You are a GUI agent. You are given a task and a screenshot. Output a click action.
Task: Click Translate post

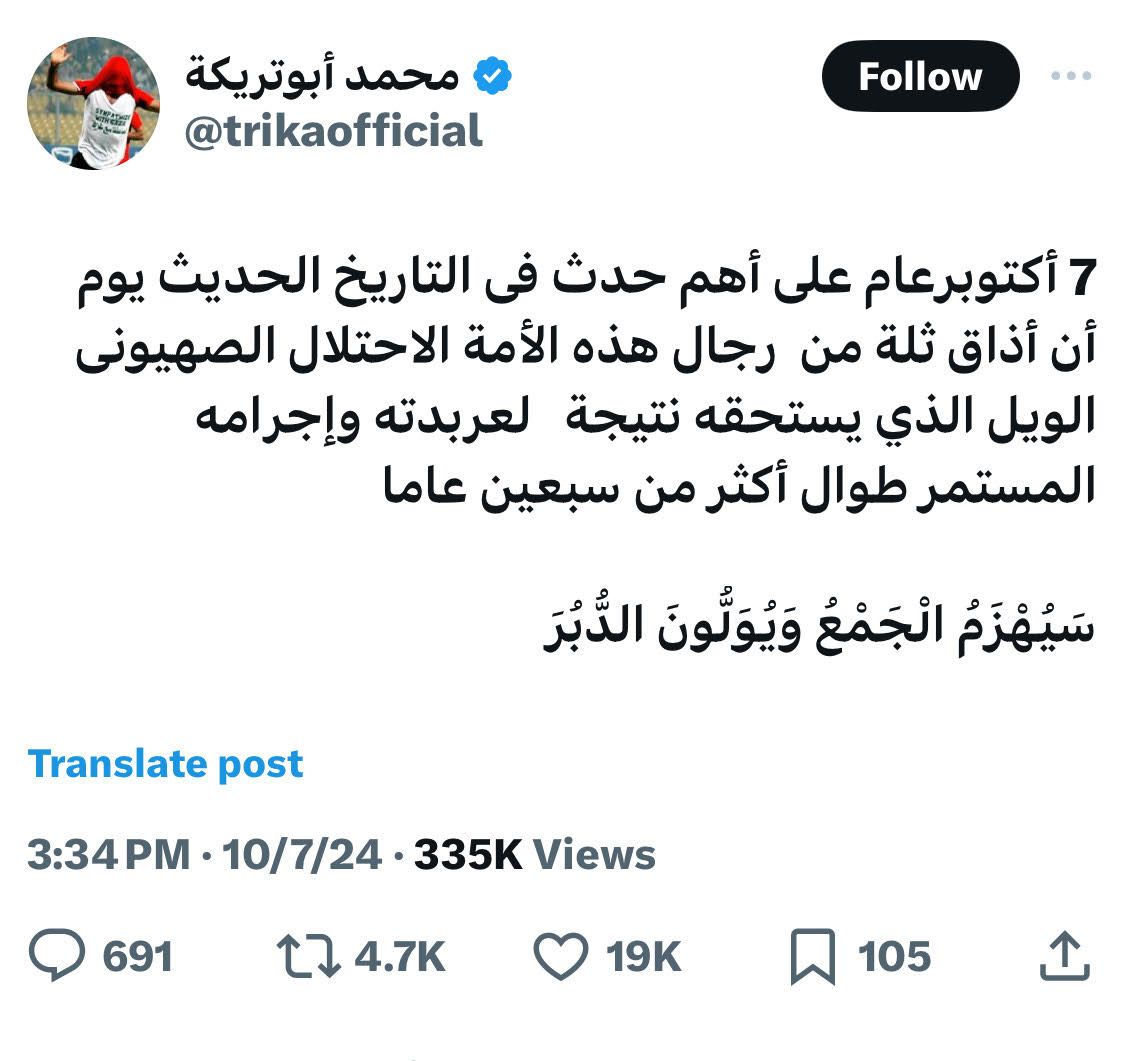tap(165, 765)
